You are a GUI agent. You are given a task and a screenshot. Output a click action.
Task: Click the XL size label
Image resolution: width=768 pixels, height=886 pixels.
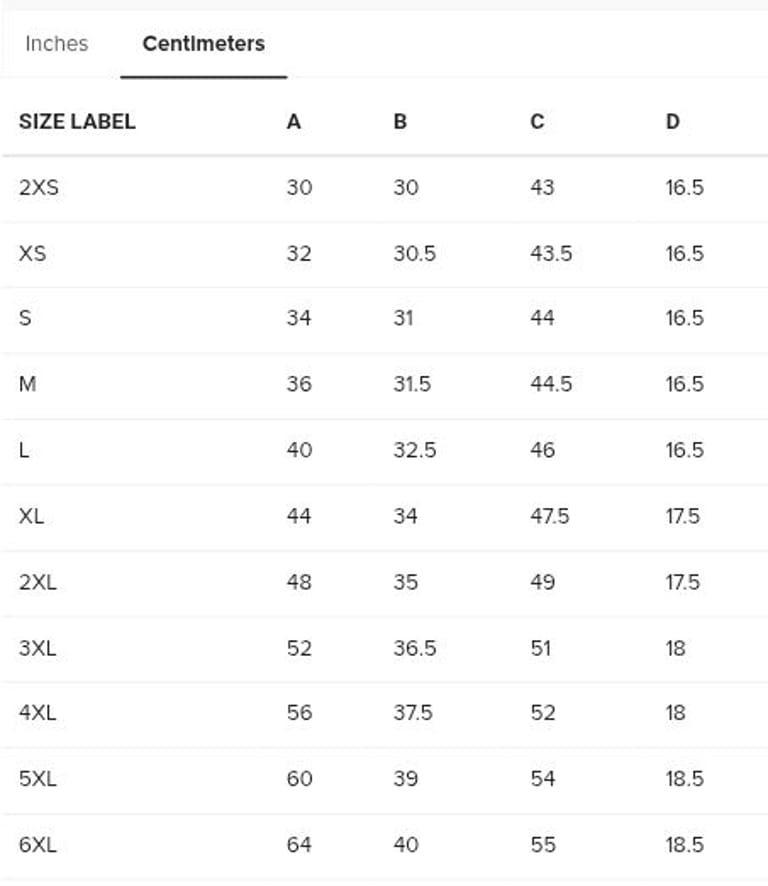coord(31,516)
